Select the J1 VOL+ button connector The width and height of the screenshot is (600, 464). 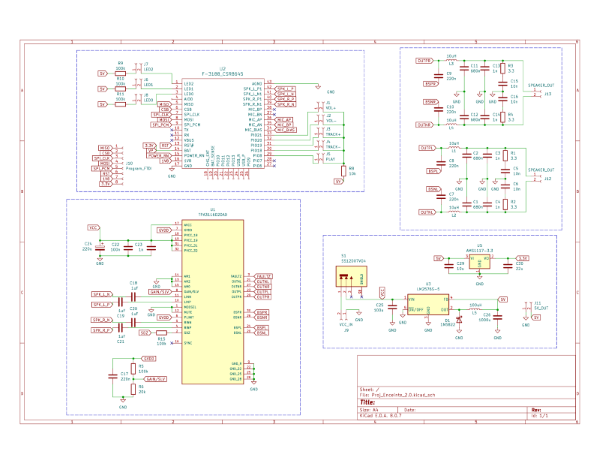coord(319,107)
